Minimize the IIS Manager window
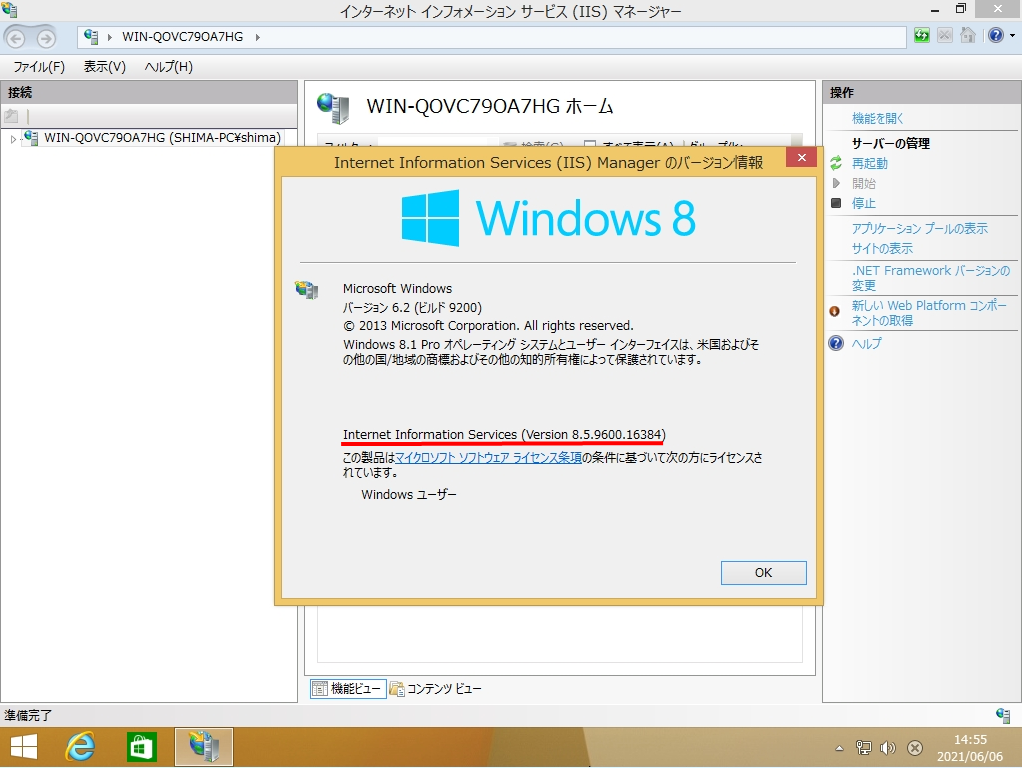Viewport: 1022px width, 768px height. [x=935, y=10]
